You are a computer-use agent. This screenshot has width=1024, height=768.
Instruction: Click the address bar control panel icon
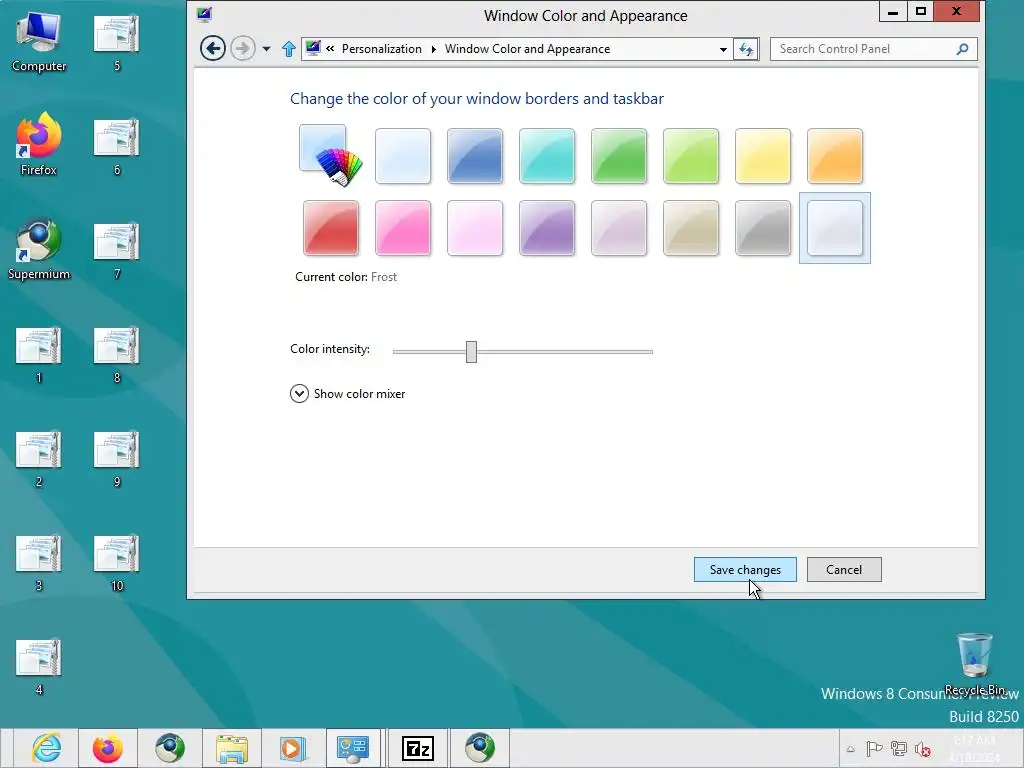tap(313, 48)
